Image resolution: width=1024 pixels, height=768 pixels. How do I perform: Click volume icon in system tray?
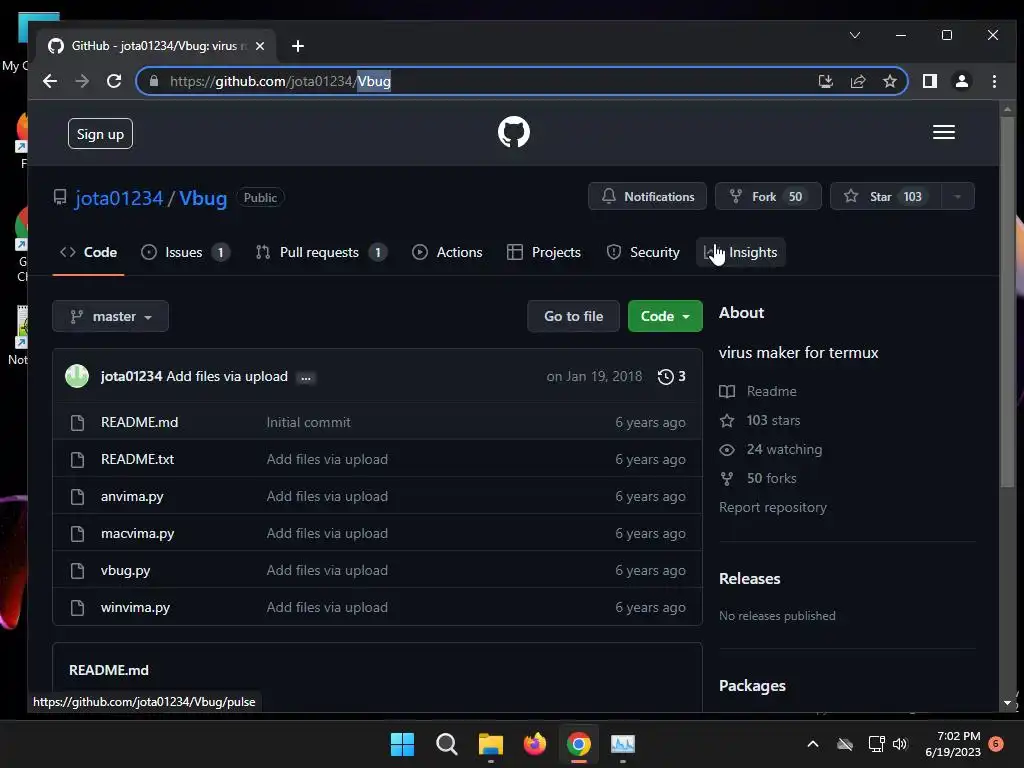(900, 744)
